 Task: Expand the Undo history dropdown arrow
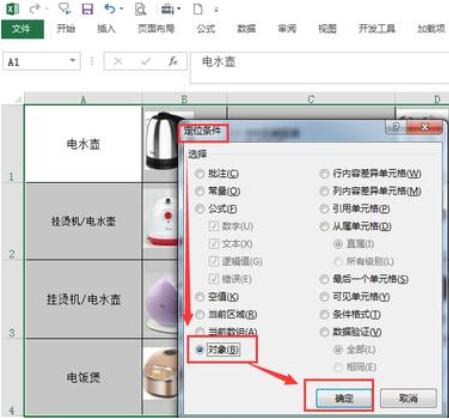[121, 9]
